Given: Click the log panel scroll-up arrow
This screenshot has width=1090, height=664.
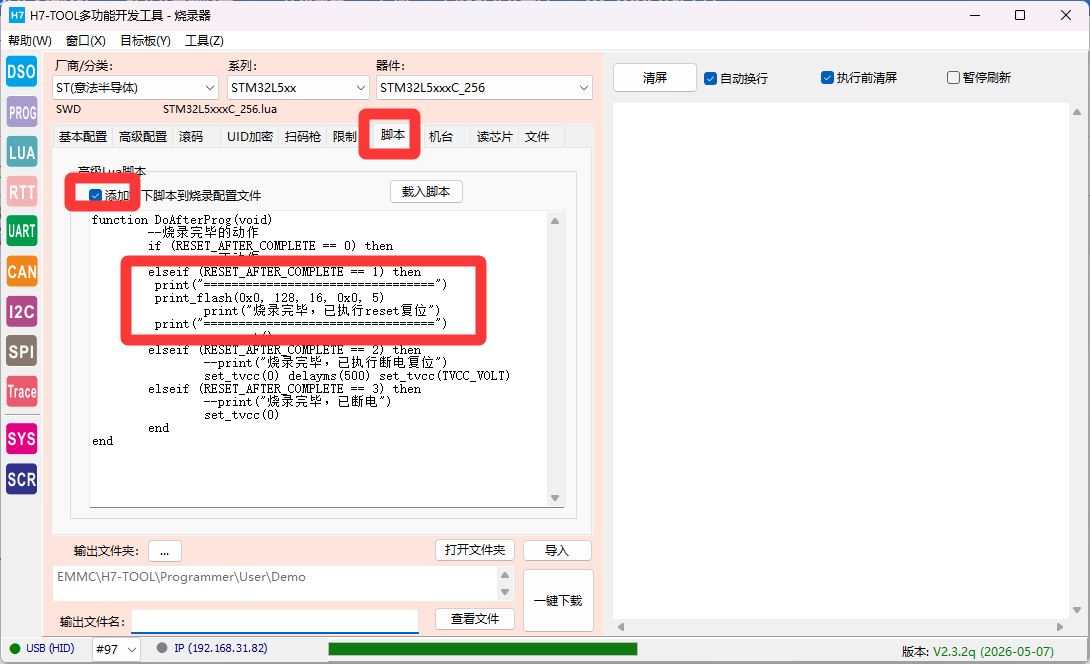Looking at the screenshot, I should click(1077, 112).
